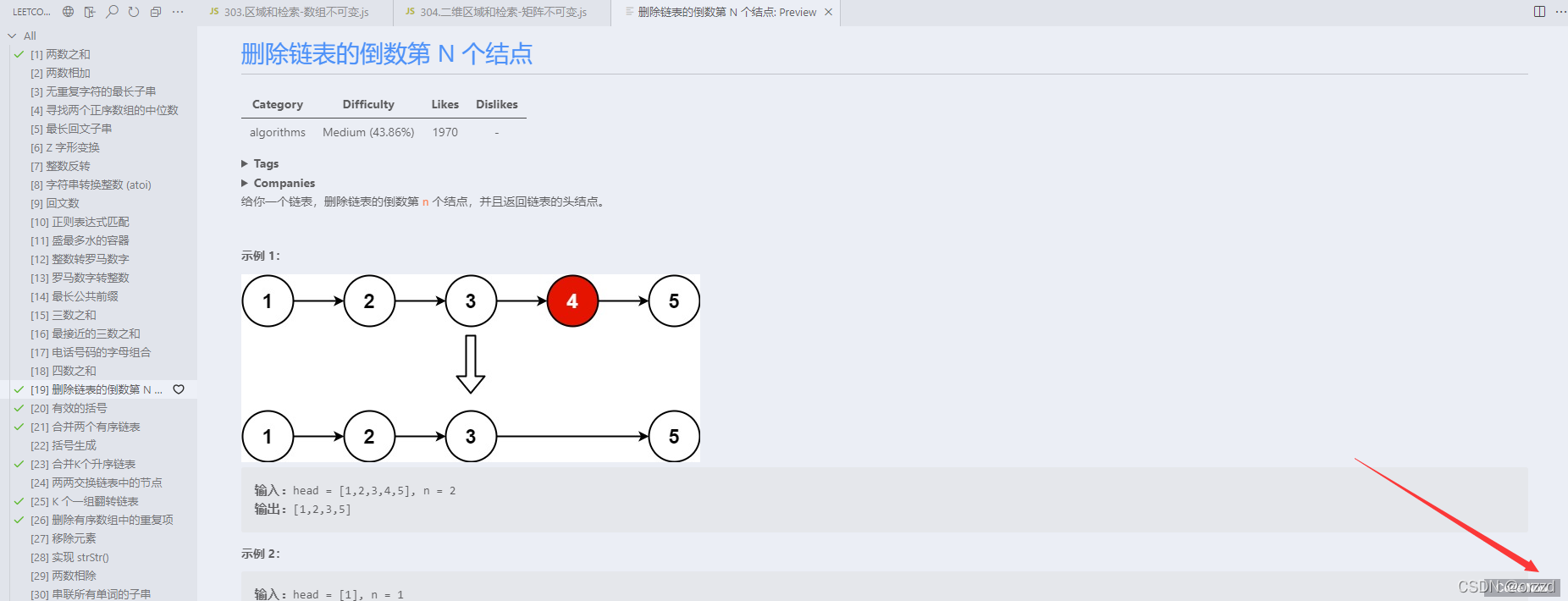Open problem [4] 寻找两个正序数组的中位数
The height and width of the screenshot is (601, 1568).
click(104, 110)
